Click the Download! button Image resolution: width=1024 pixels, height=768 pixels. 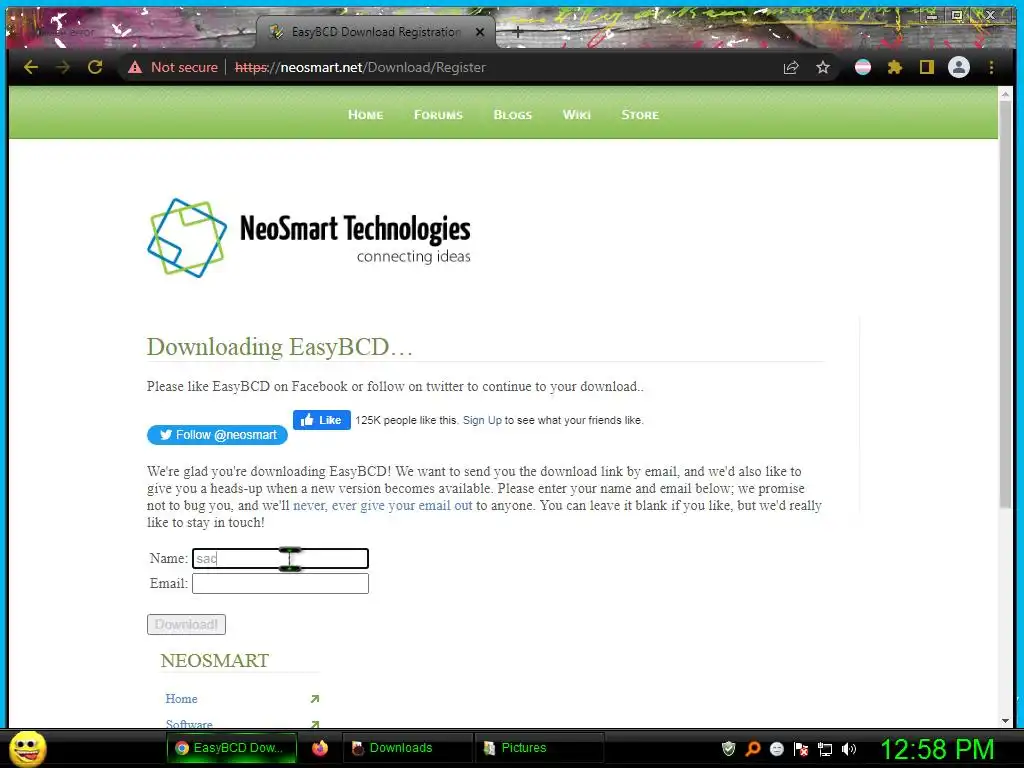tap(186, 624)
